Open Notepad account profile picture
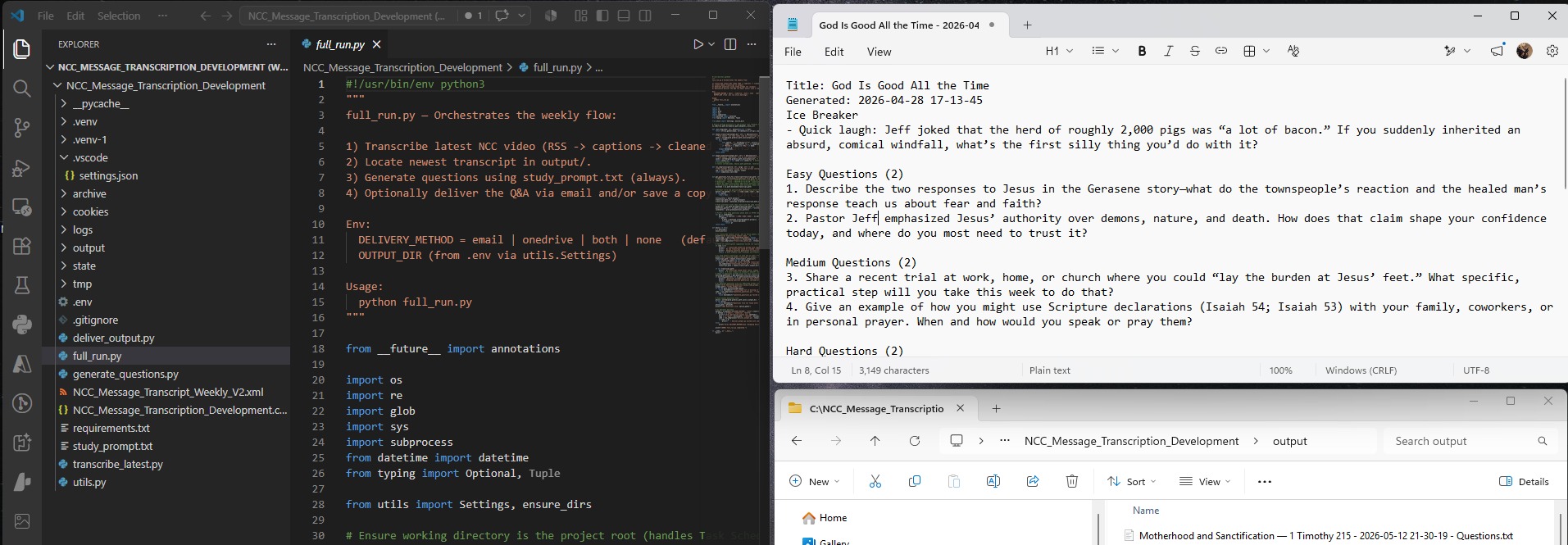The height and width of the screenshot is (545, 1568). (1525, 51)
